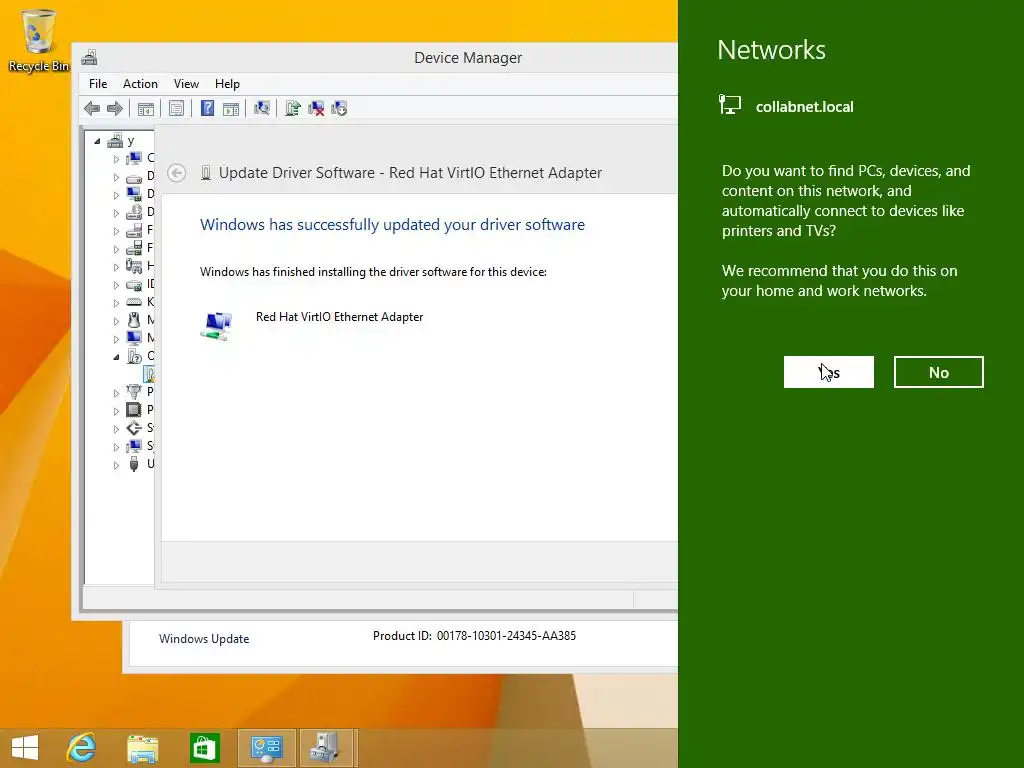Expand the Storage controllers tree node
The image size is (1024, 768).
pyautogui.click(x=116, y=429)
